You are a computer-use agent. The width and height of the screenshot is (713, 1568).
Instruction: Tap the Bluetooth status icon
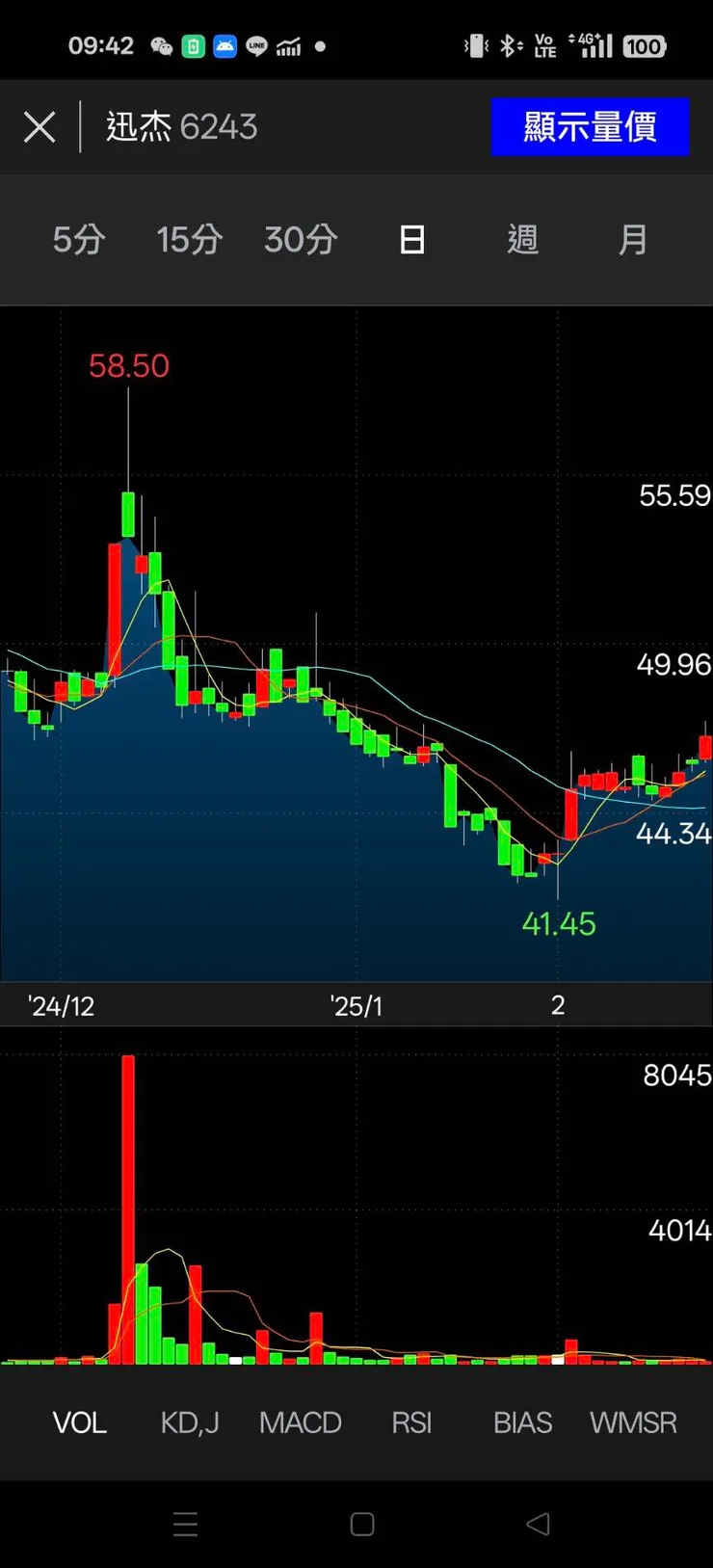[512, 45]
